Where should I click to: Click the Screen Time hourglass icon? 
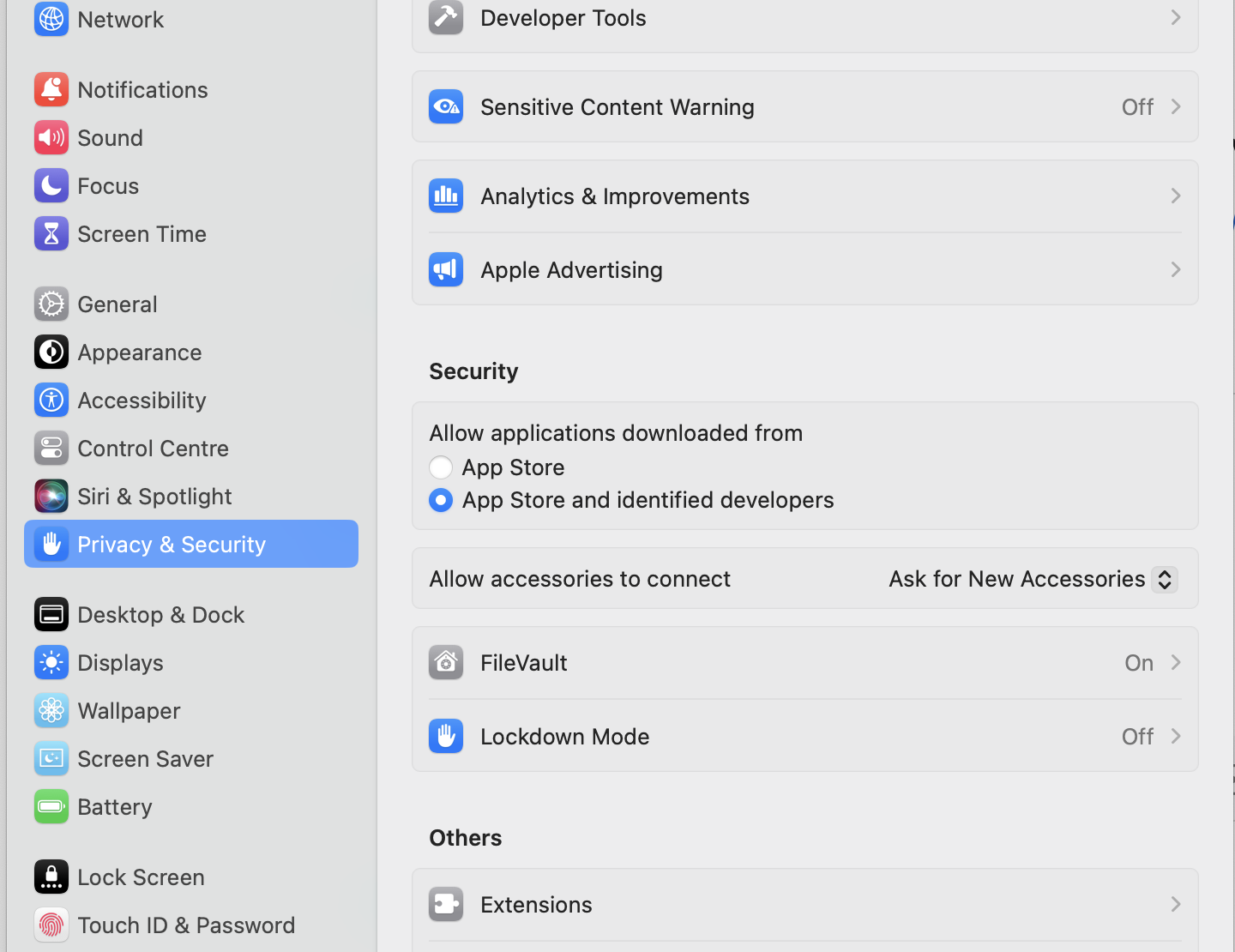click(x=51, y=234)
